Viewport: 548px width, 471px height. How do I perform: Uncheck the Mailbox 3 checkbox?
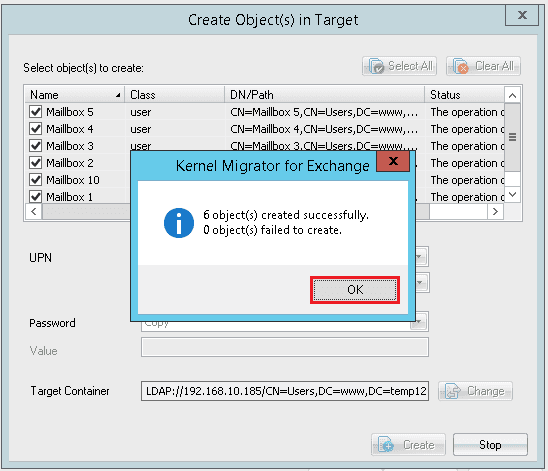36,146
